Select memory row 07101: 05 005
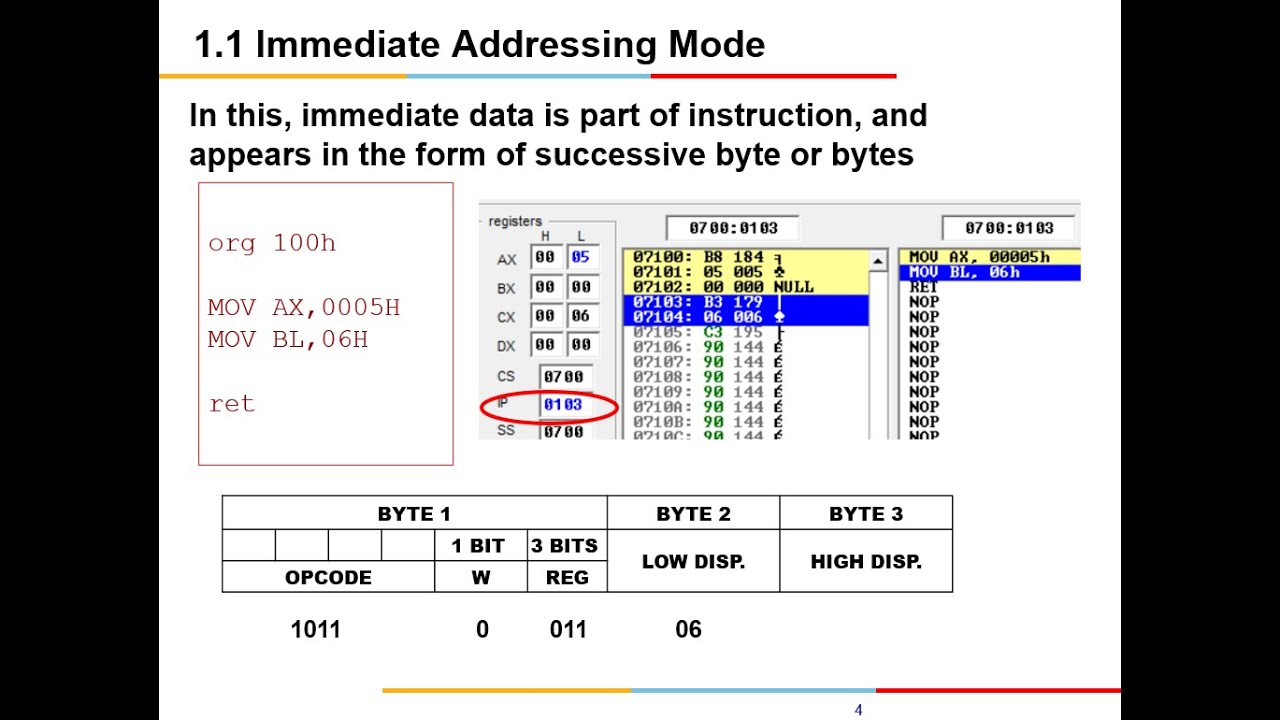Viewport: 1280px width, 720px height. 745,272
